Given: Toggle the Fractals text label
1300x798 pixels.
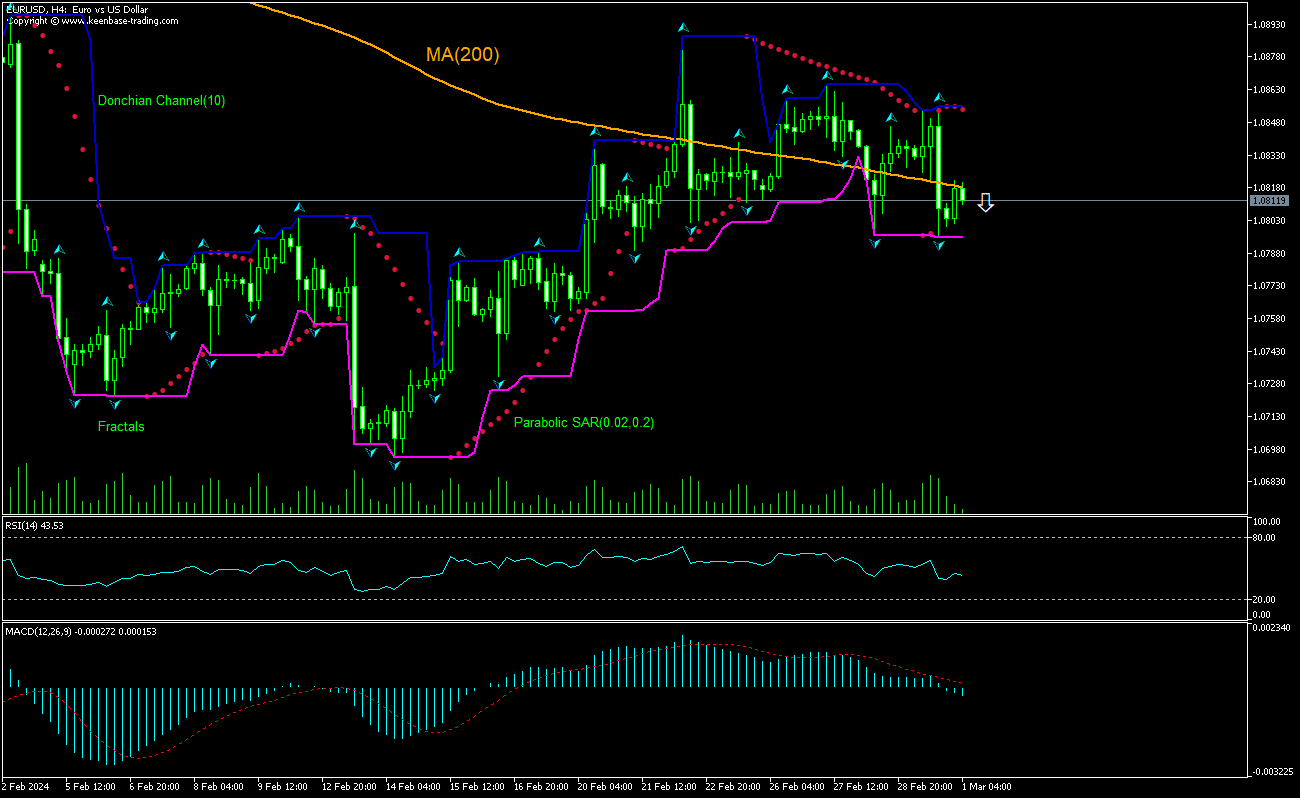Looking at the screenshot, I should pos(121,426).
